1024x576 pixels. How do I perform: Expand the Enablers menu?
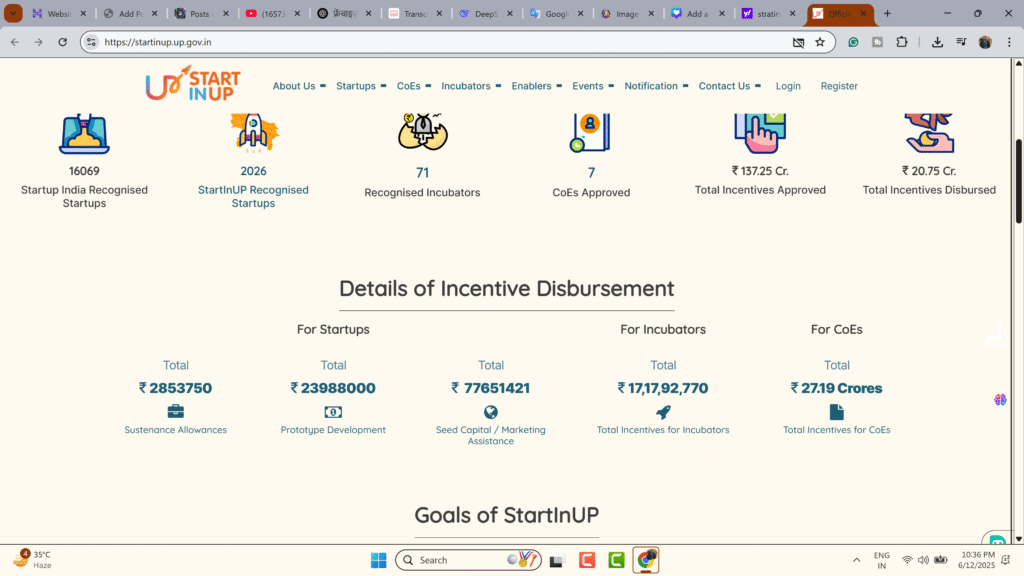click(537, 86)
